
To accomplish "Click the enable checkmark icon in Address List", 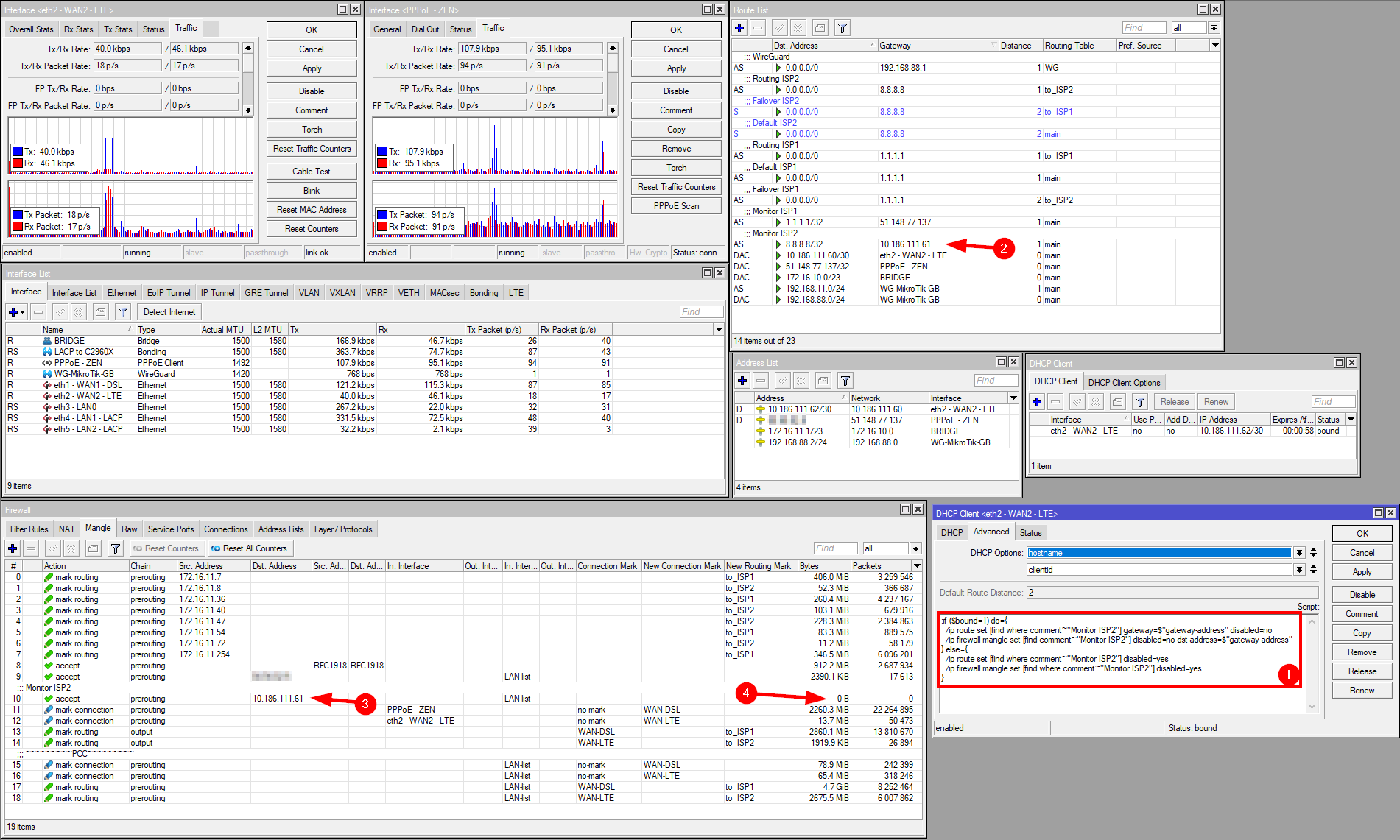I will pyautogui.click(x=783, y=381).
